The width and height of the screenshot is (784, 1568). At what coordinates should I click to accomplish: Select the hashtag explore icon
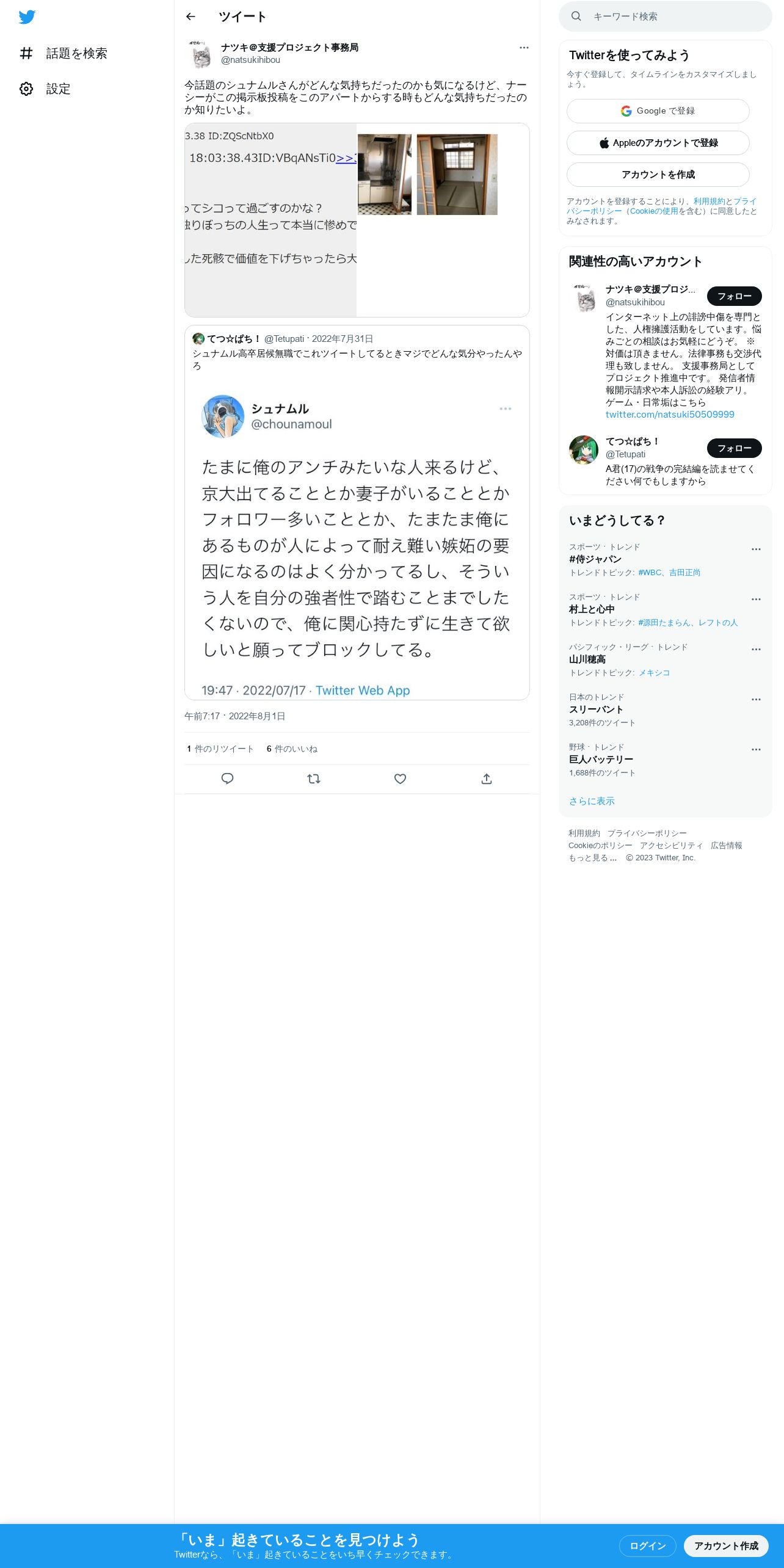coord(26,53)
